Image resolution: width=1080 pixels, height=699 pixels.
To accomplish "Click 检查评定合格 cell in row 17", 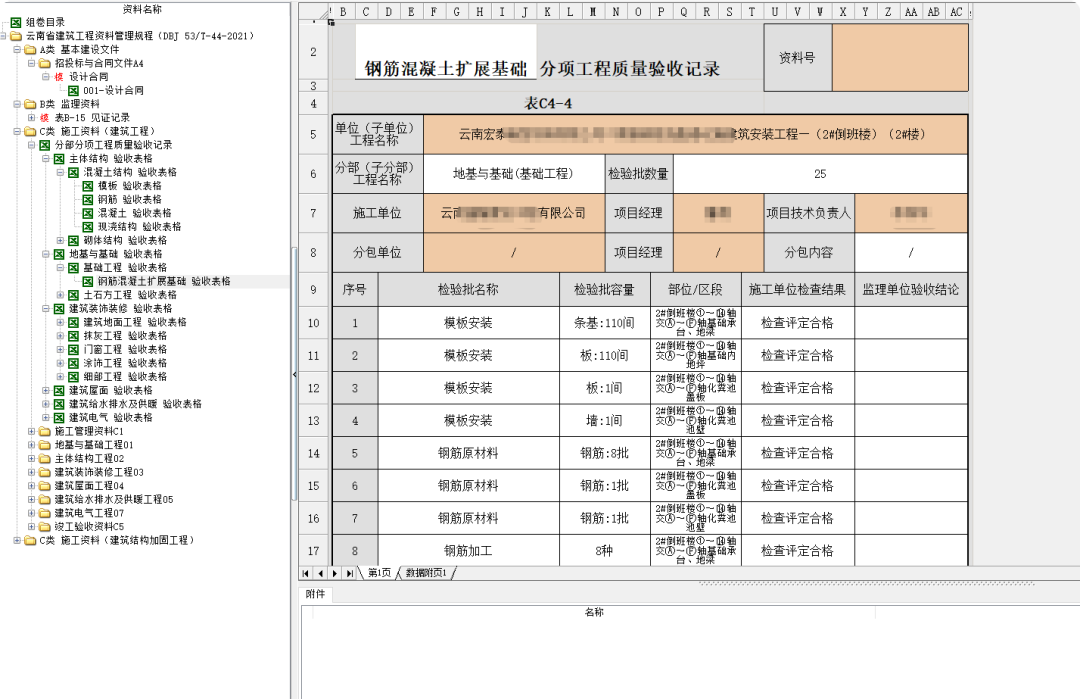I will [798, 551].
